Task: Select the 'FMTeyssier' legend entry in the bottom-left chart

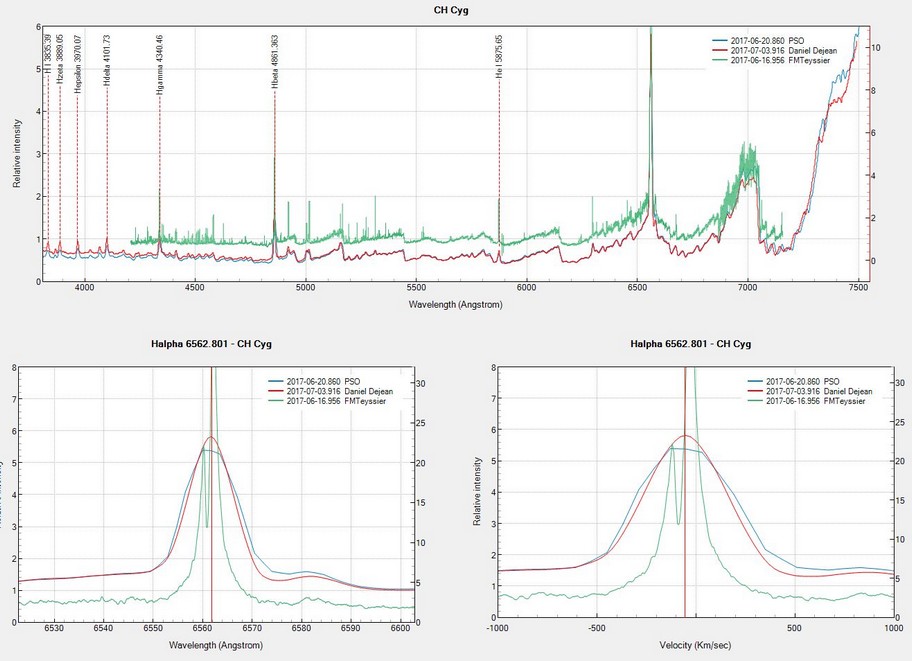Action: [327, 401]
